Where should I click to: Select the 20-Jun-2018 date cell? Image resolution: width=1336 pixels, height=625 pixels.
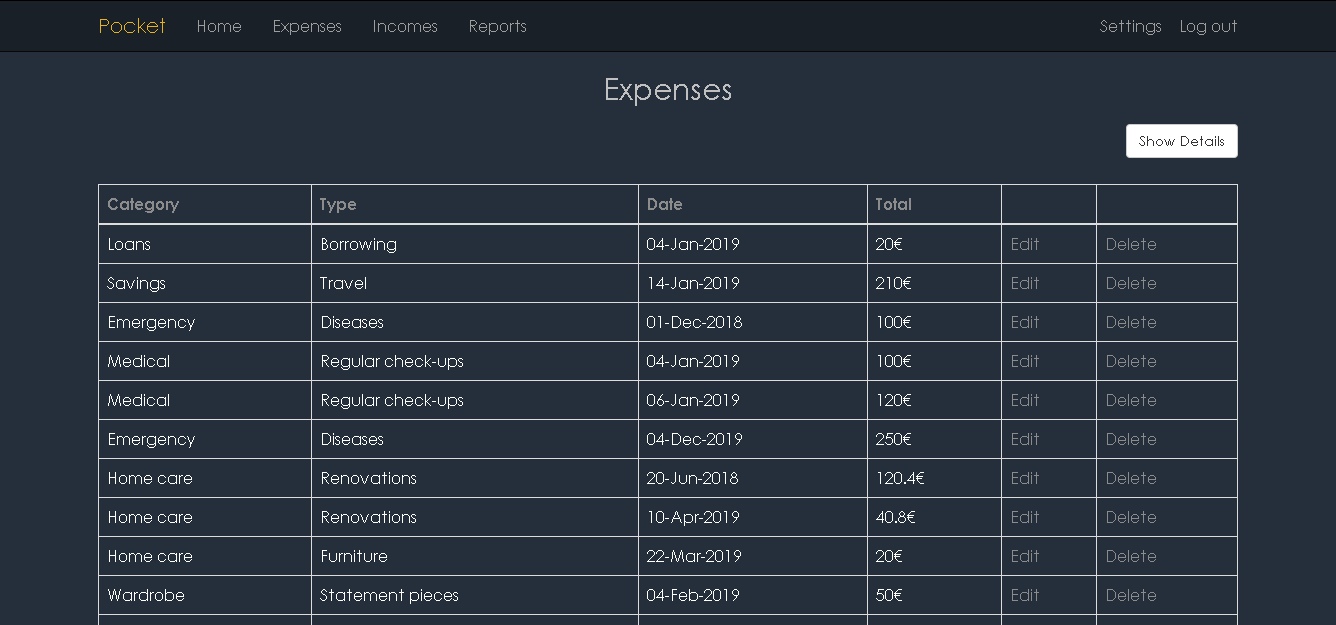click(x=753, y=478)
